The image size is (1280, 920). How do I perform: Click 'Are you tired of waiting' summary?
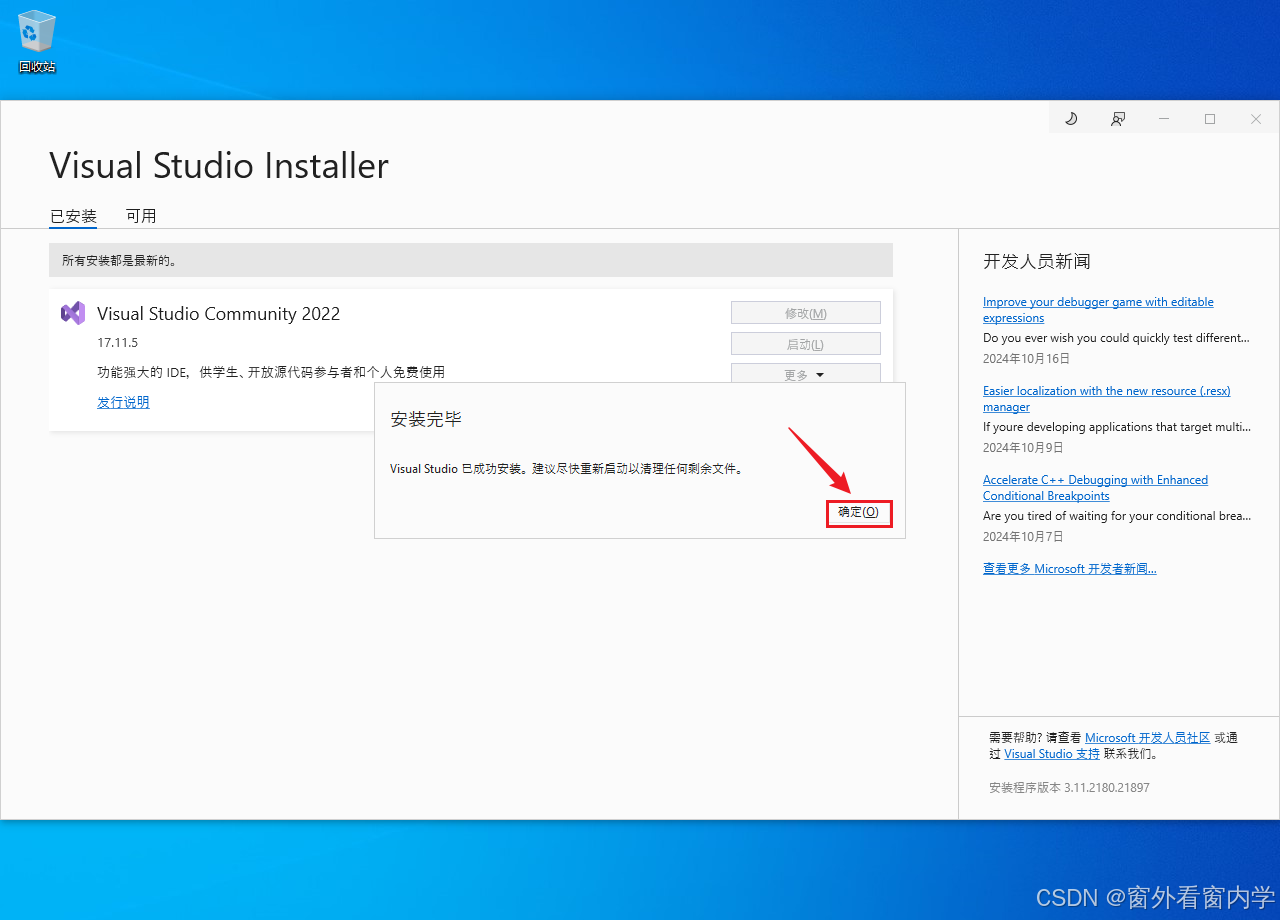[x=1117, y=516]
